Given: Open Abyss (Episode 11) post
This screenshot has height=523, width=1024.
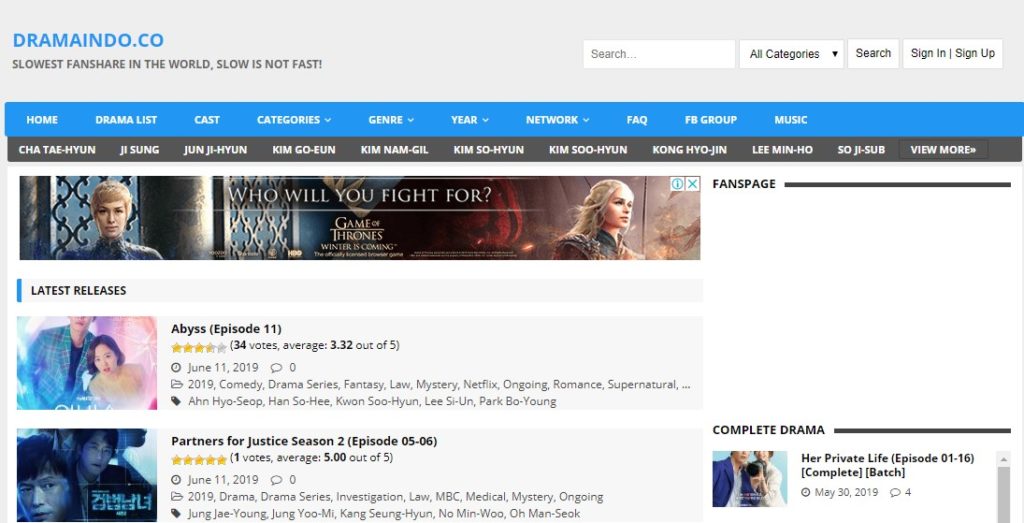Looking at the screenshot, I should click(x=226, y=328).
